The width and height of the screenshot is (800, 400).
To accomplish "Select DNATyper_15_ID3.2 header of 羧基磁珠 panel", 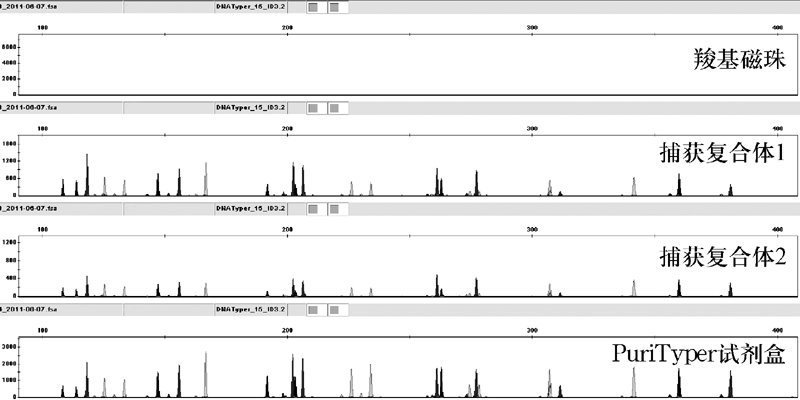I will click(x=251, y=7).
